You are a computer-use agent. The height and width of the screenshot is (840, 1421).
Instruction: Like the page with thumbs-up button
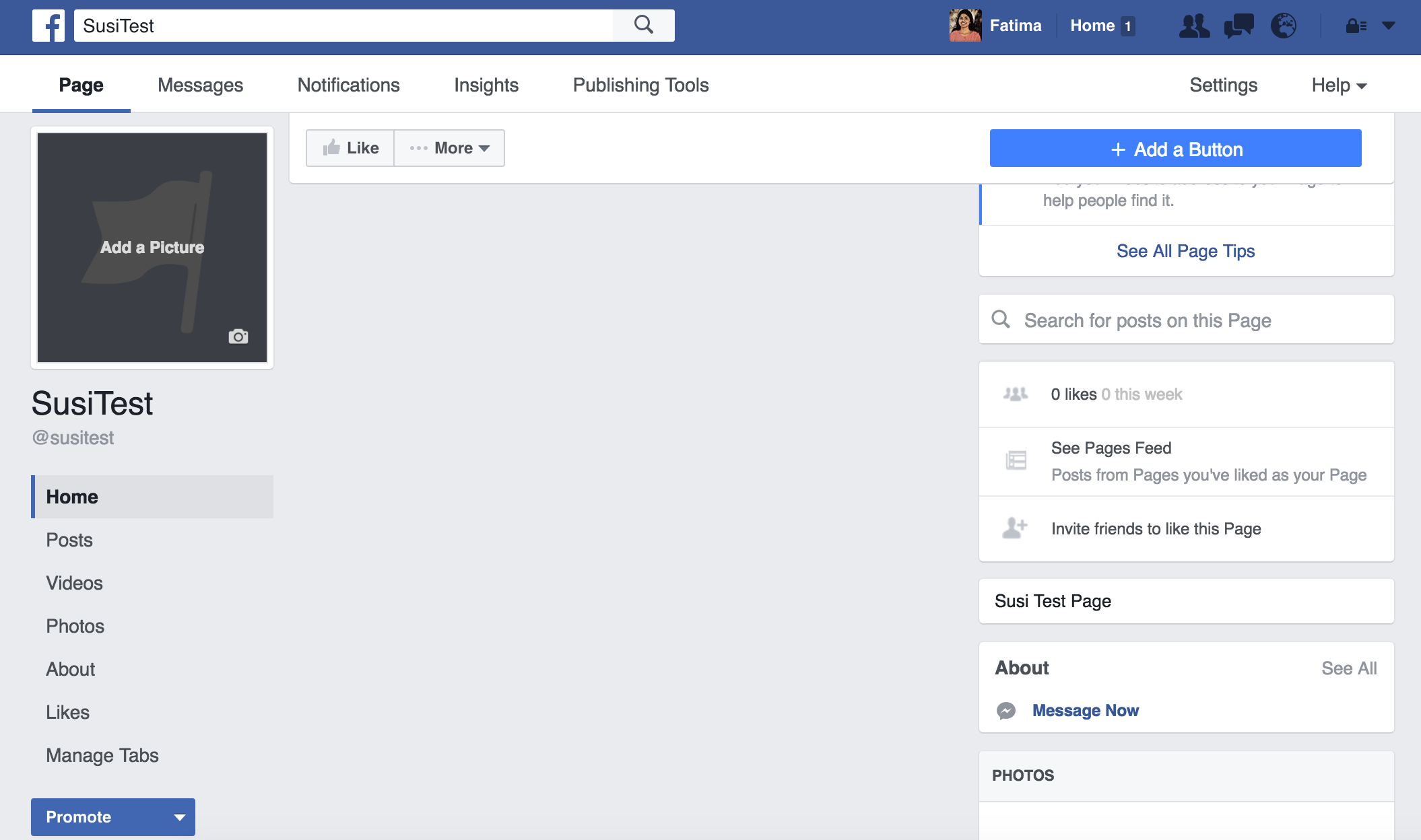pyautogui.click(x=350, y=148)
